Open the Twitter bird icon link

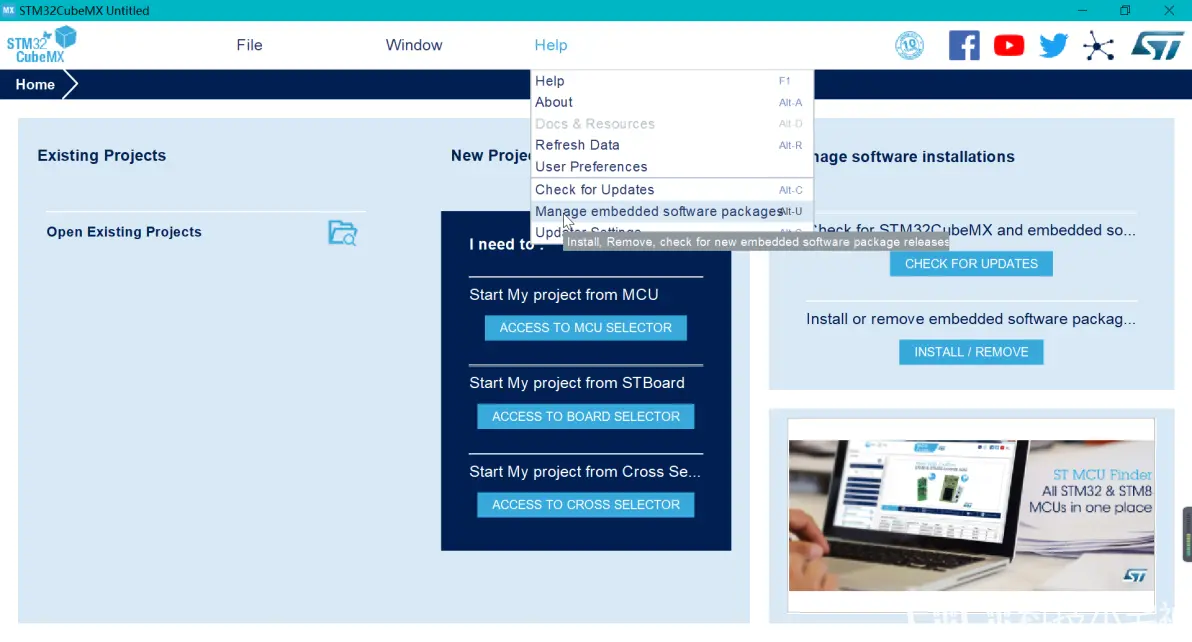tap(1054, 46)
